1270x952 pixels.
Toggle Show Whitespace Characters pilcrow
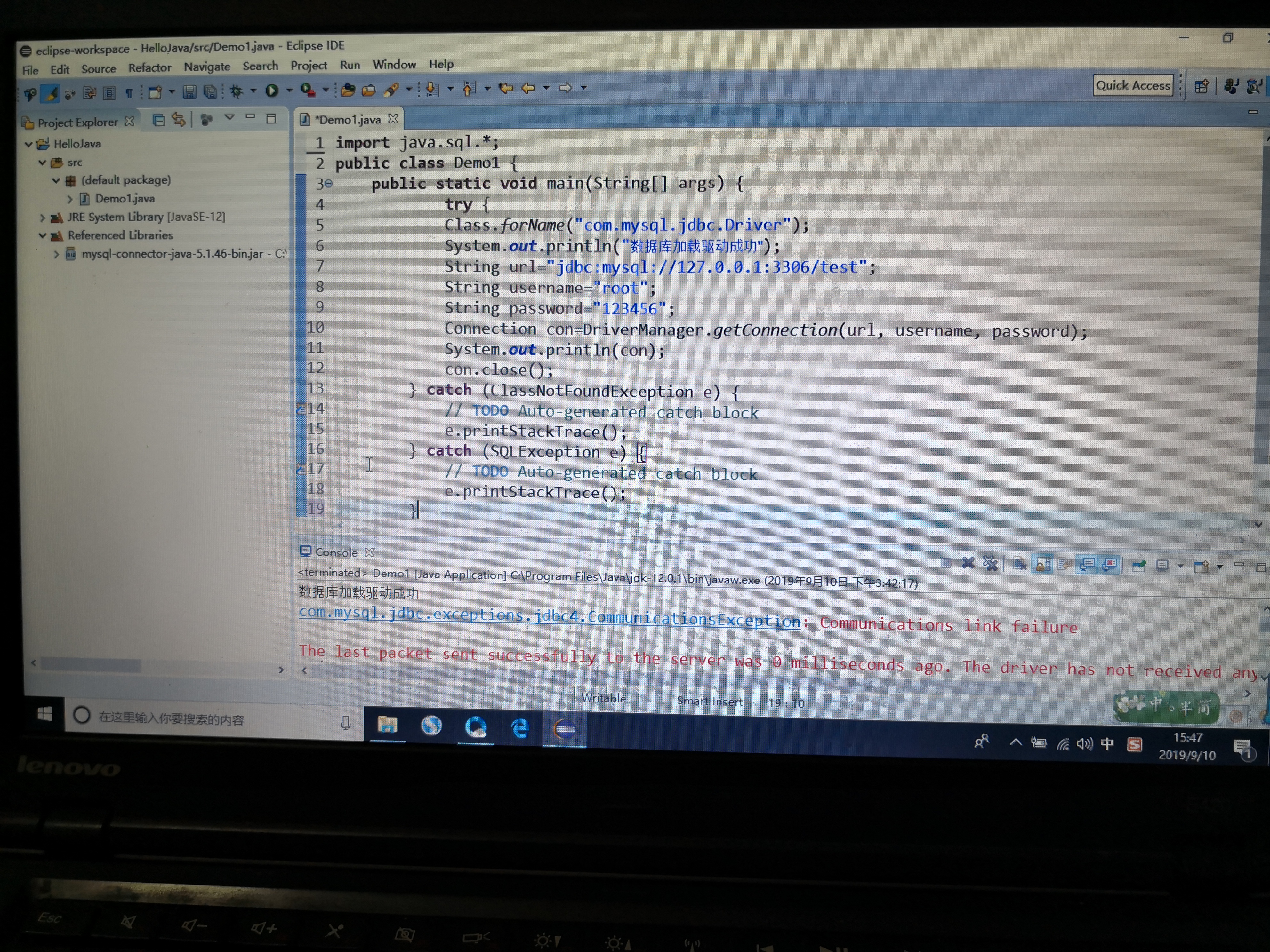click(x=129, y=93)
